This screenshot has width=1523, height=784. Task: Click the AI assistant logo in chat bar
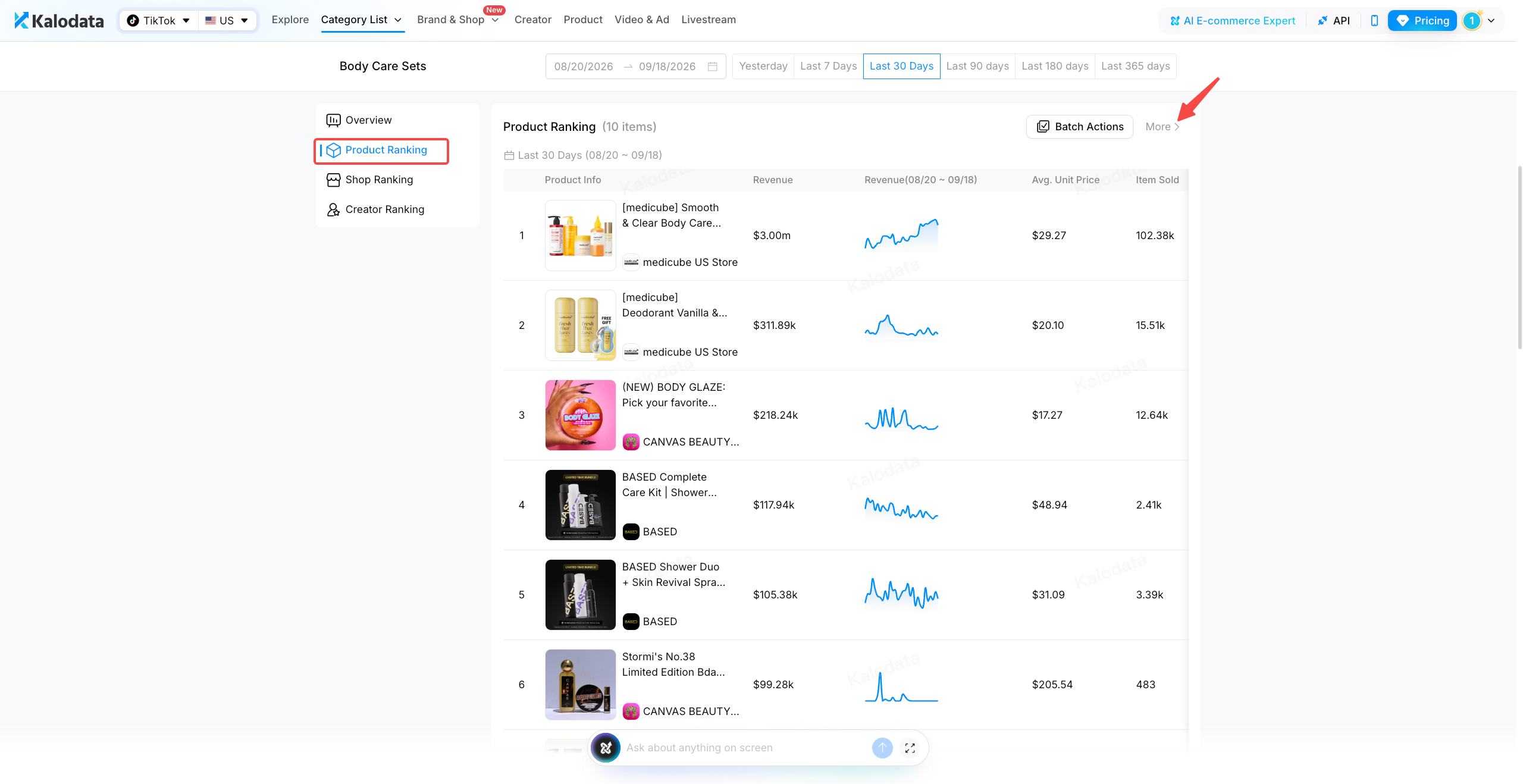[606, 748]
